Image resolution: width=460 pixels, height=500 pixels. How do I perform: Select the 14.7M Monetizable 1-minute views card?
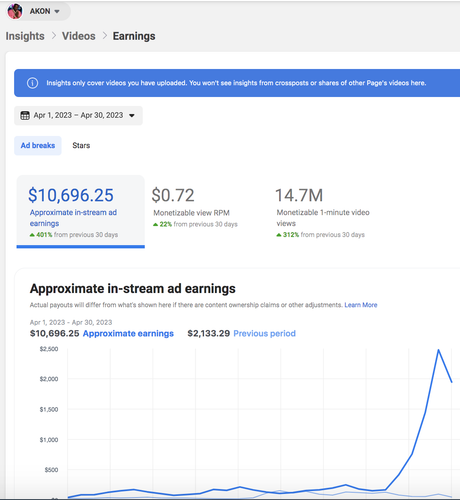coord(322,212)
